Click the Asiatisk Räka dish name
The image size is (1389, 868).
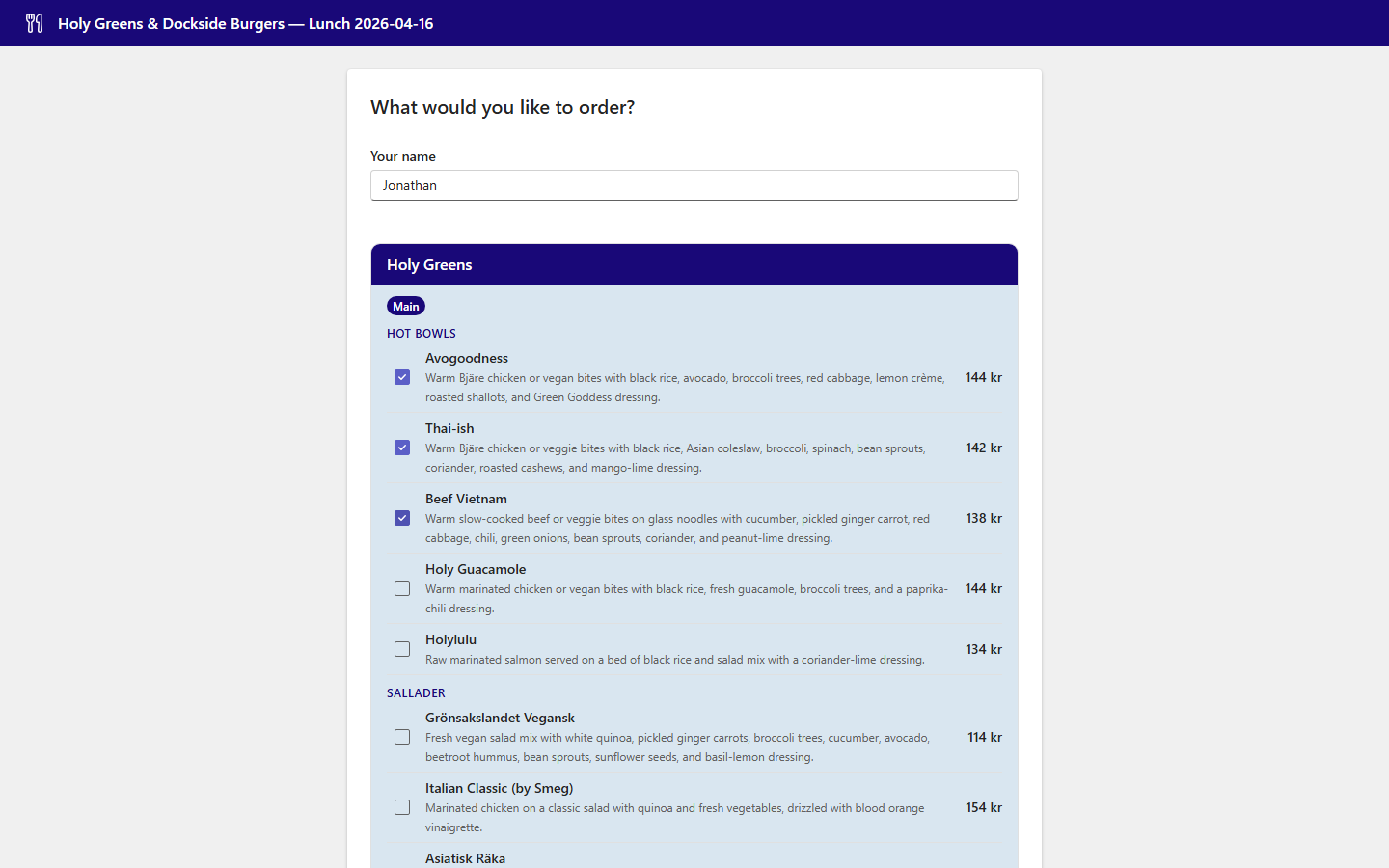pyautogui.click(x=465, y=858)
